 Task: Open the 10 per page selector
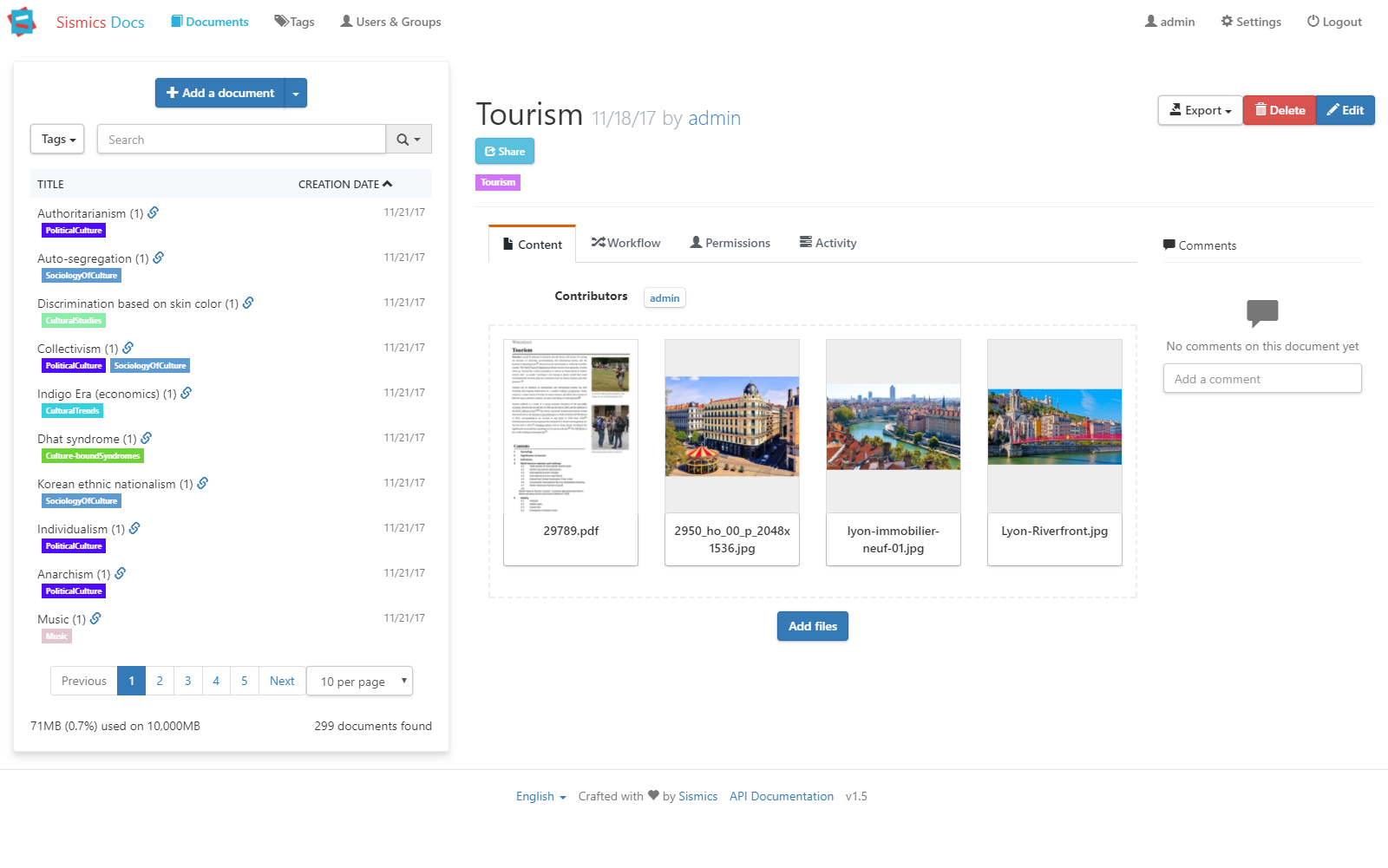359,682
